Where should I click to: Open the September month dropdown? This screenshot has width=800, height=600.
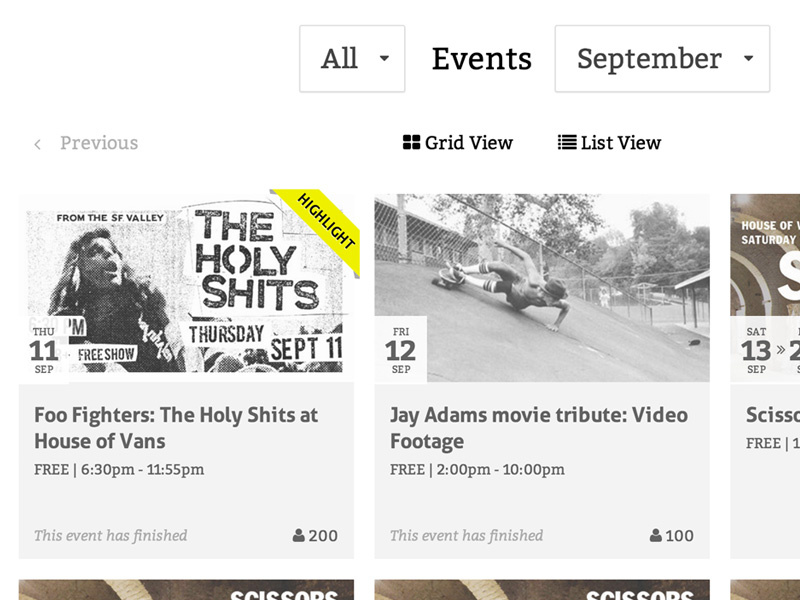tap(662, 59)
